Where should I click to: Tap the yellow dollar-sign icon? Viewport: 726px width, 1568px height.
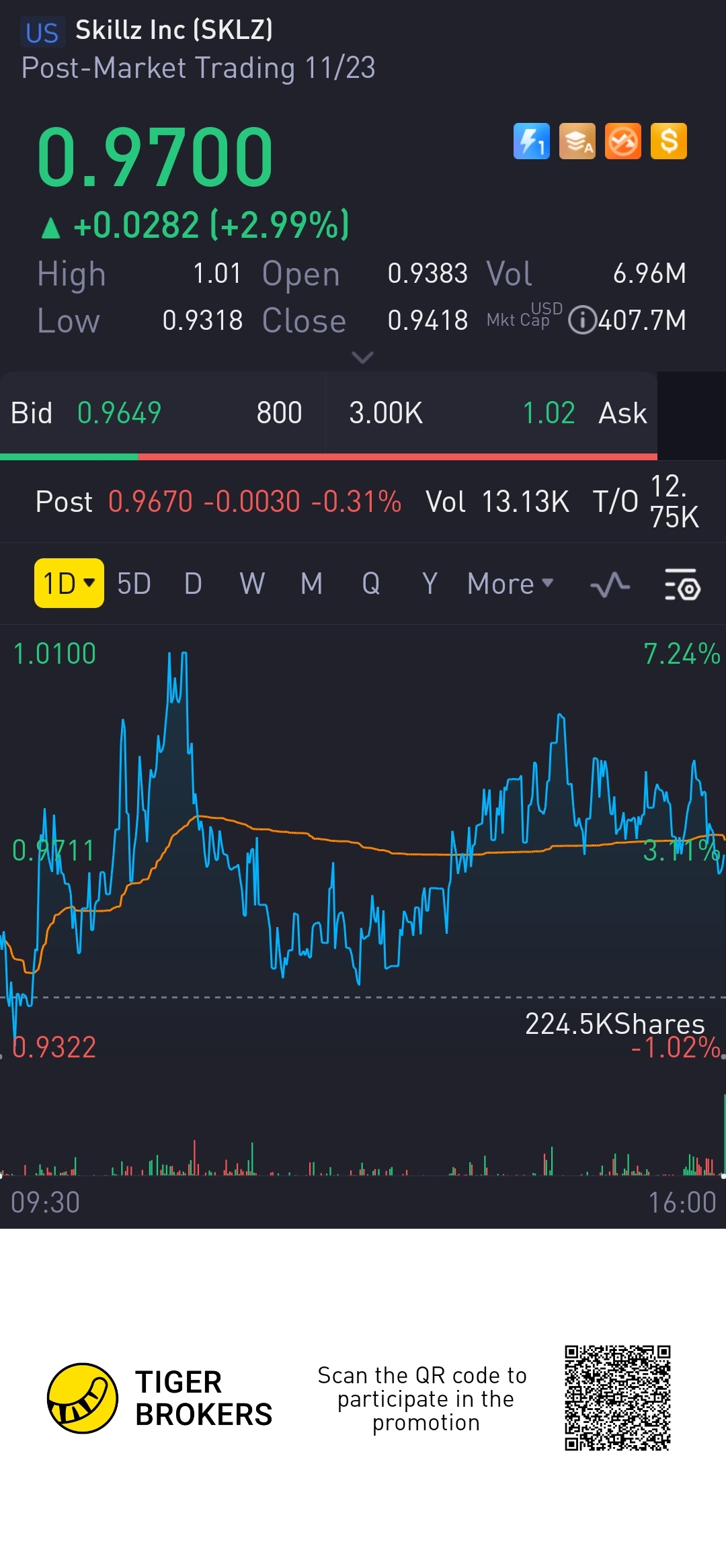pos(669,141)
